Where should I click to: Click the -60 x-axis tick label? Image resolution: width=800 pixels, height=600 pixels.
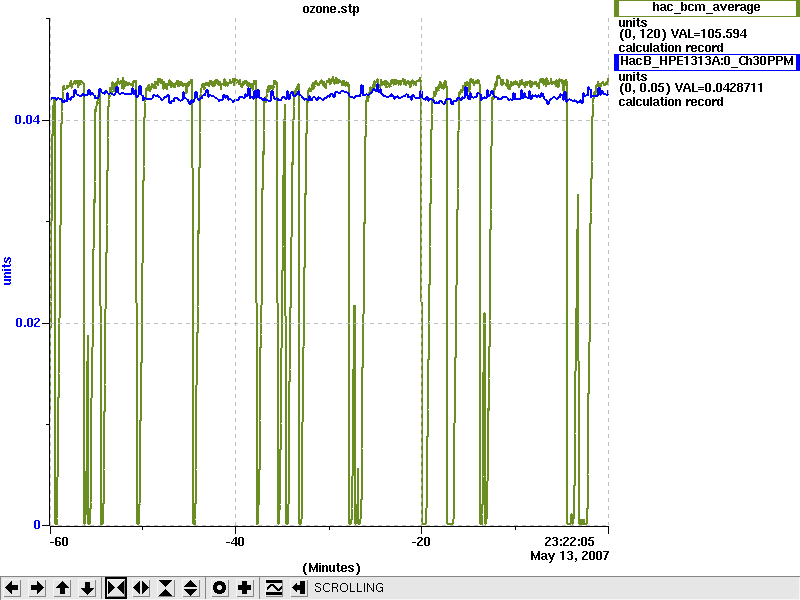[x=59, y=542]
